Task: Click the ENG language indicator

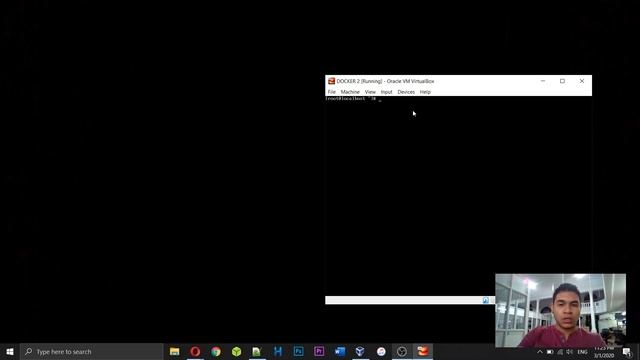Action: point(582,352)
